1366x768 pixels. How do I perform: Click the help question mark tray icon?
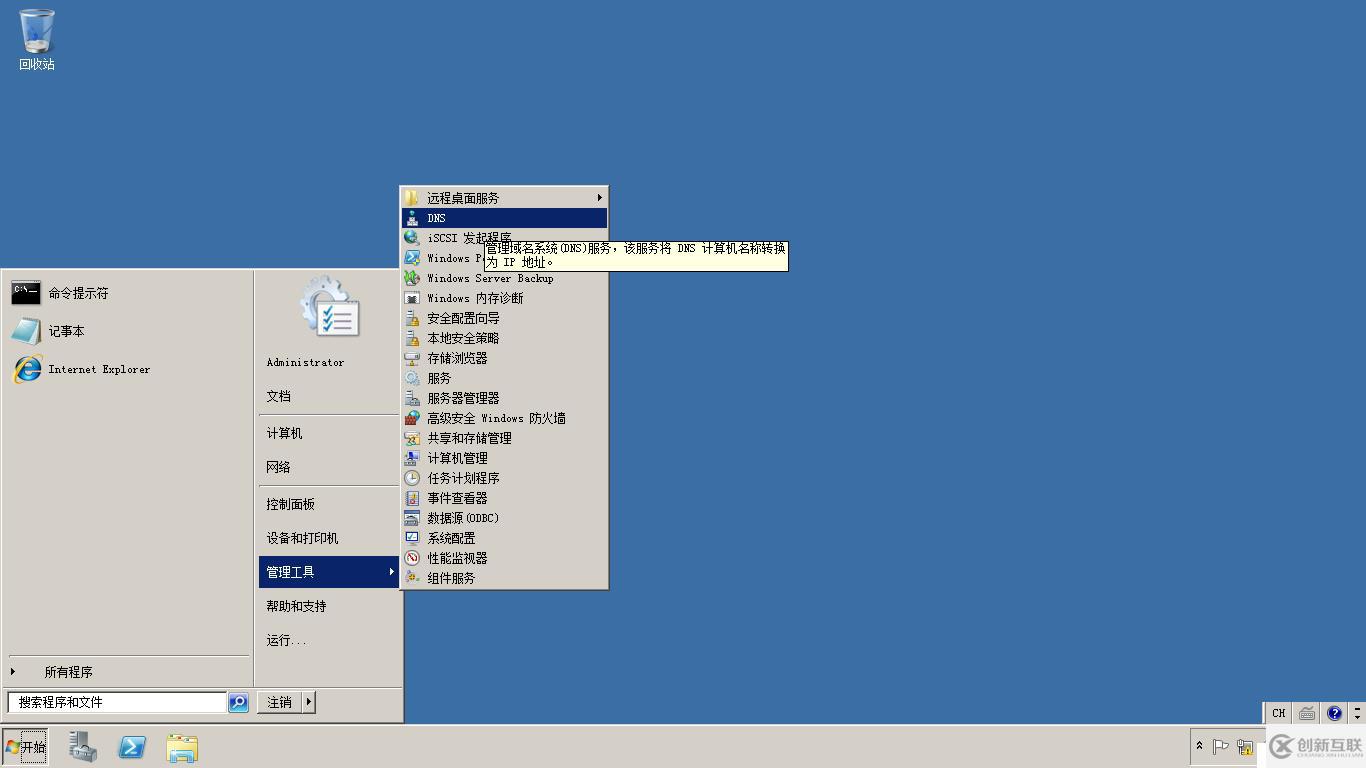[1334, 713]
